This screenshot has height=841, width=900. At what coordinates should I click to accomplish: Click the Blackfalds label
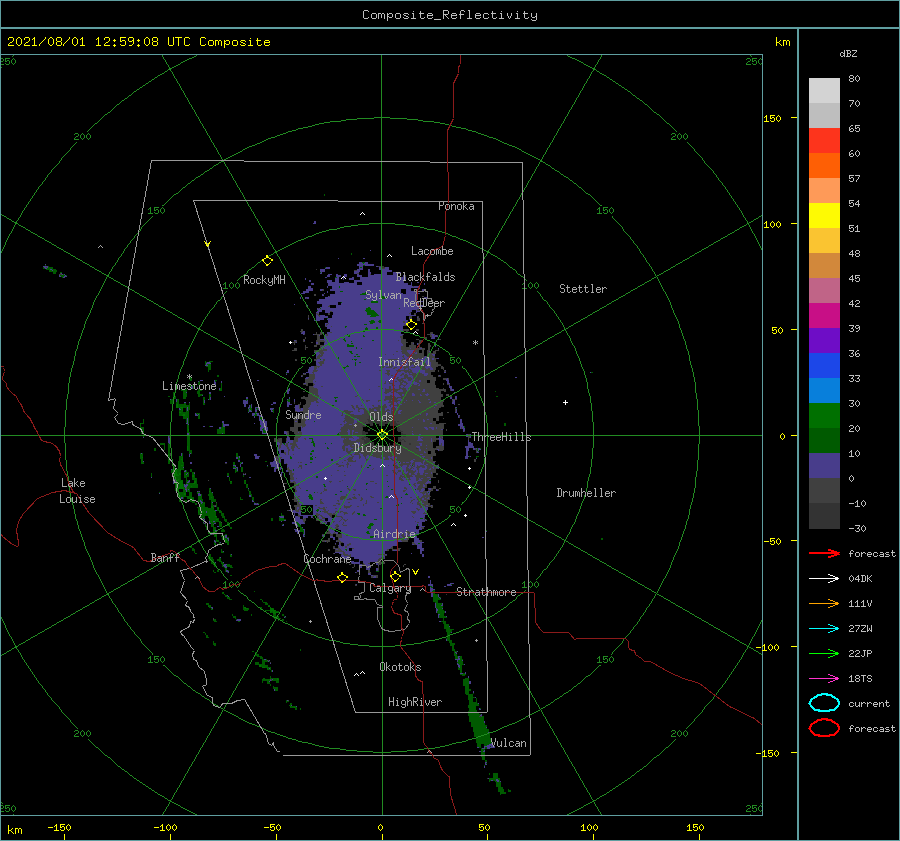425,277
